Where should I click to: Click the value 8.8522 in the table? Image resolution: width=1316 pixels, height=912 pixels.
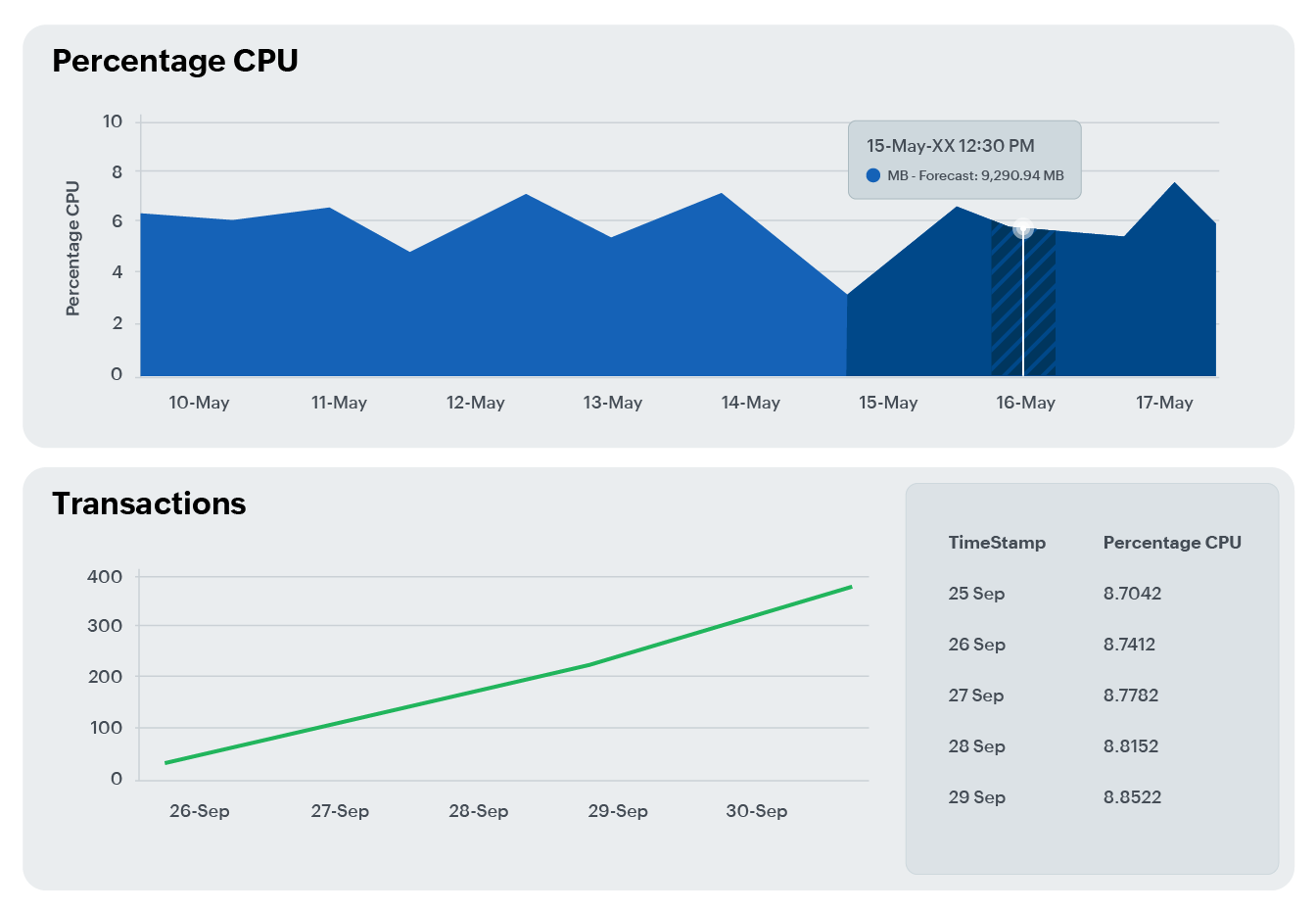pyautogui.click(x=1132, y=797)
